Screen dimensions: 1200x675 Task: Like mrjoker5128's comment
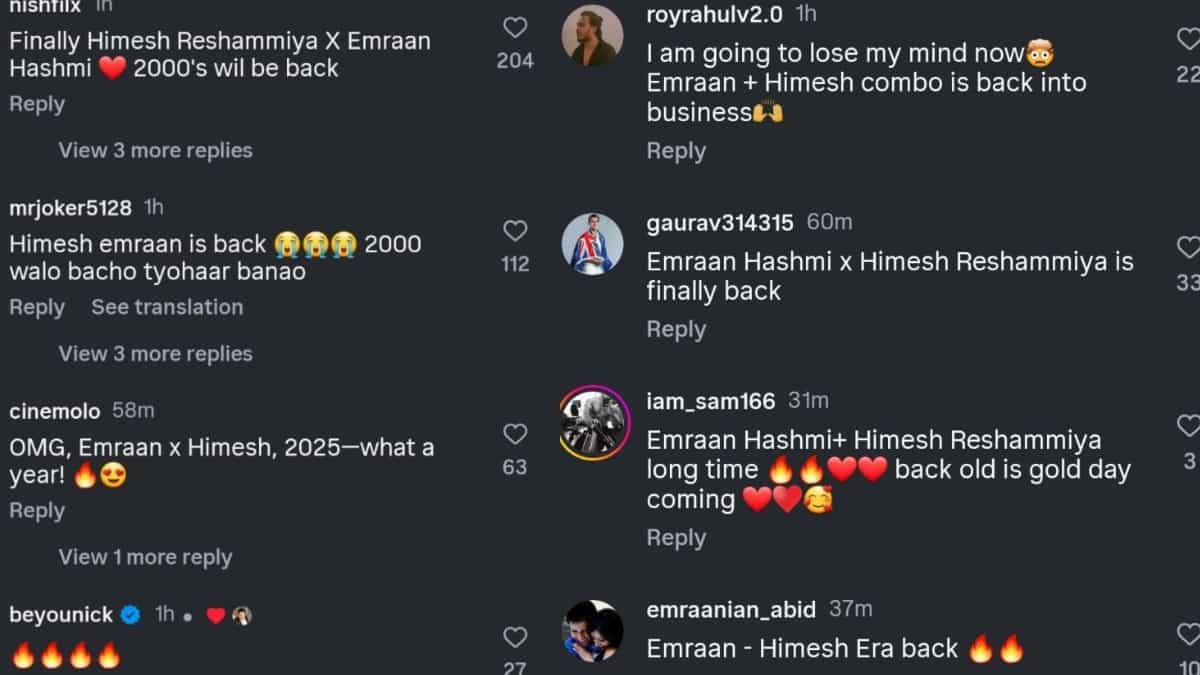(515, 232)
